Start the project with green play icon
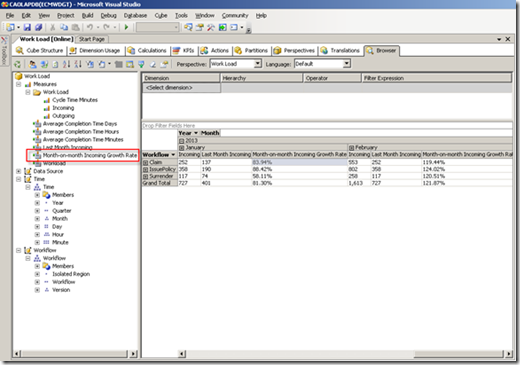Image resolution: width=520 pixels, height=365 pixels. 126,27
